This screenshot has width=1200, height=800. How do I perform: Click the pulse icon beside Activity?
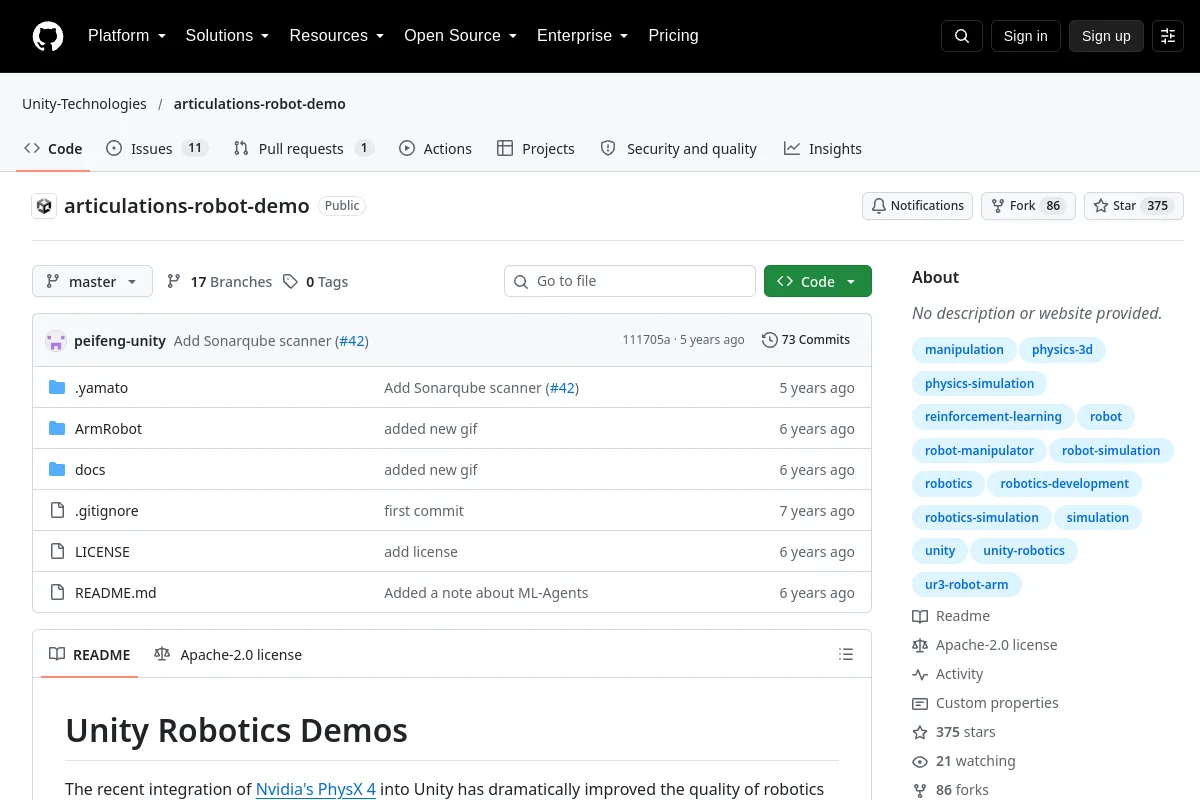[x=920, y=674]
